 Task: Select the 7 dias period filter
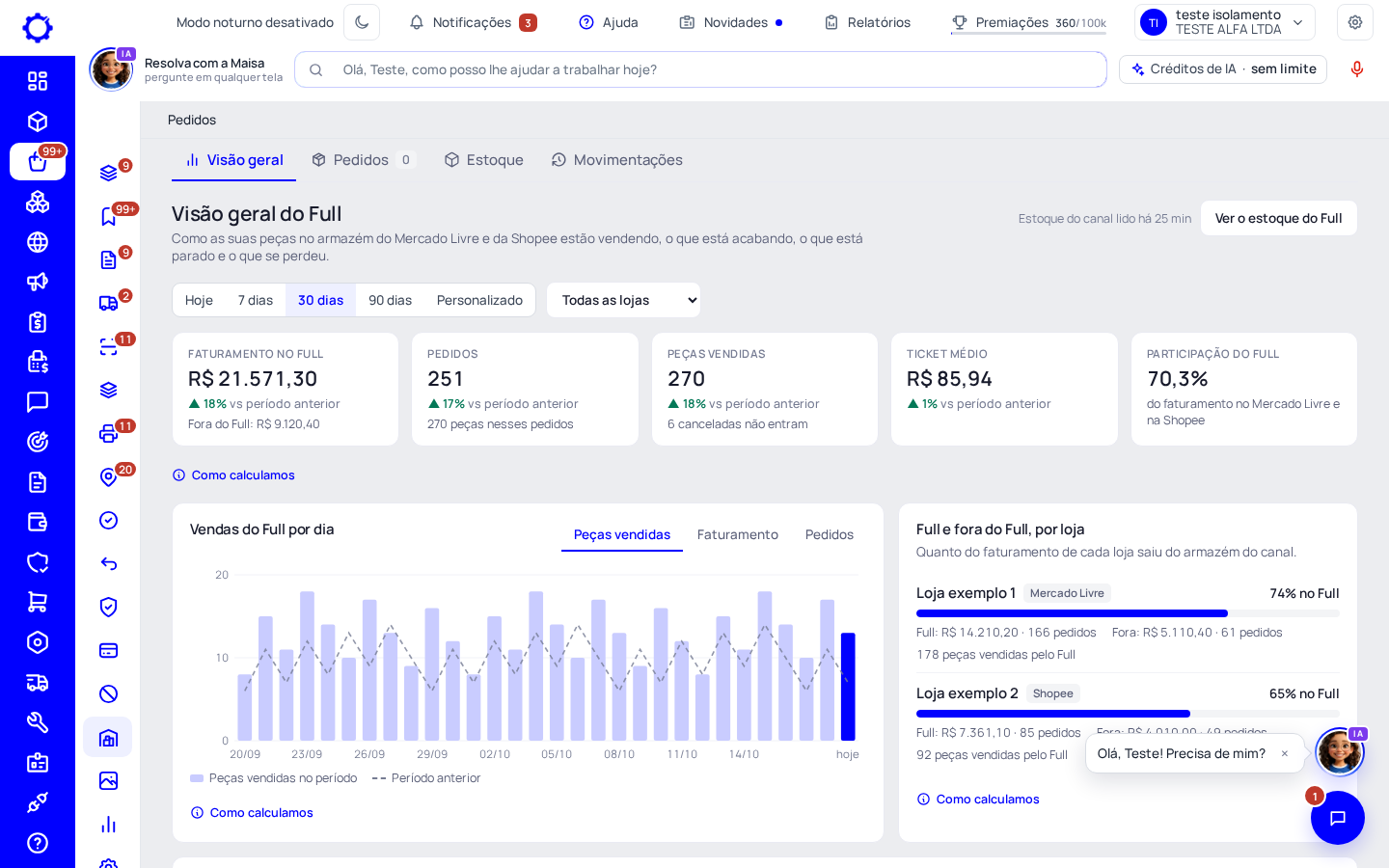click(x=256, y=300)
